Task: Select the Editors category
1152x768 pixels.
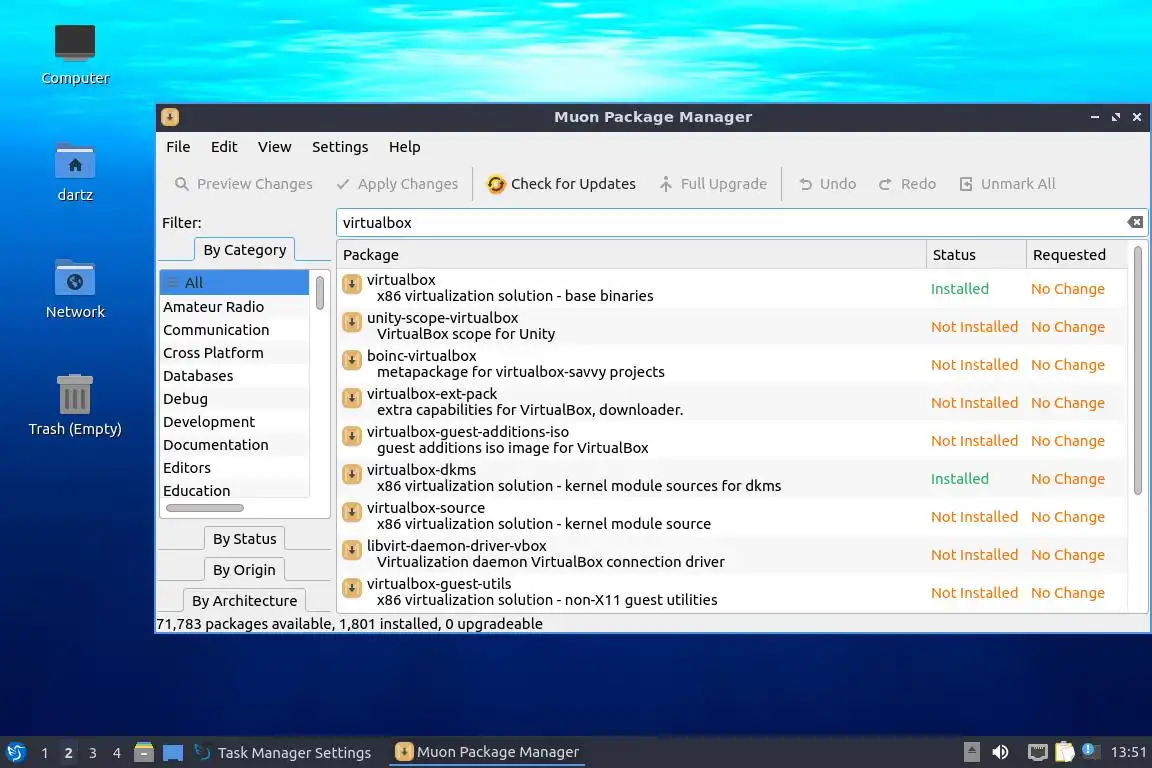Action: click(x=234, y=467)
